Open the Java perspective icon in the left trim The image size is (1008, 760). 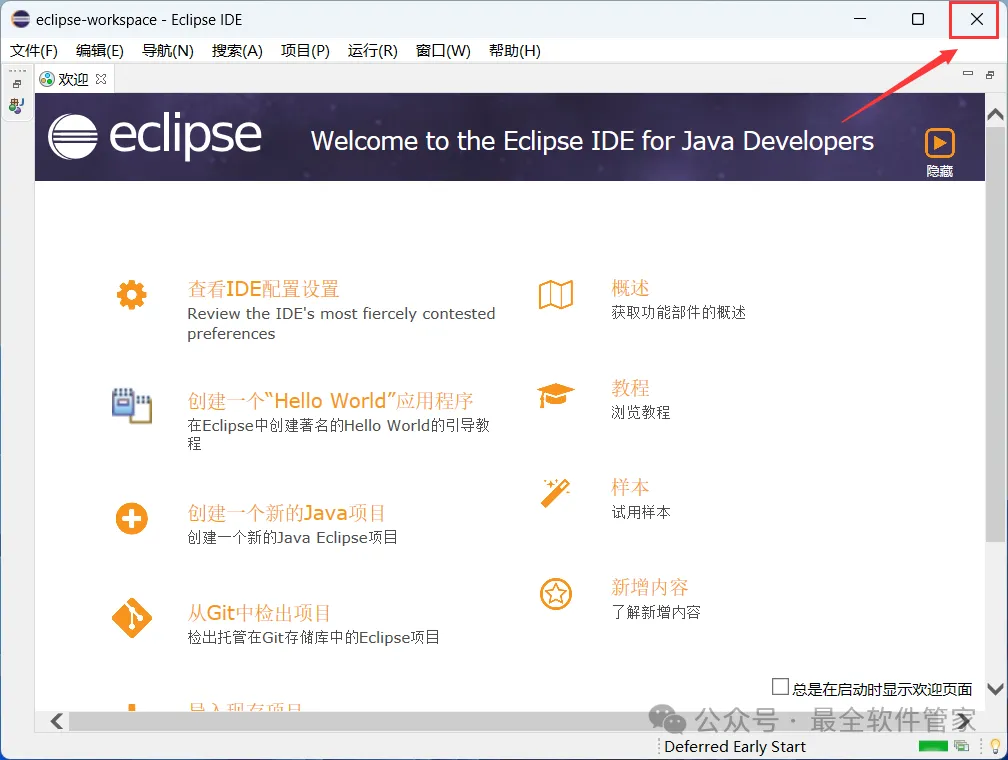click(17, 105)
